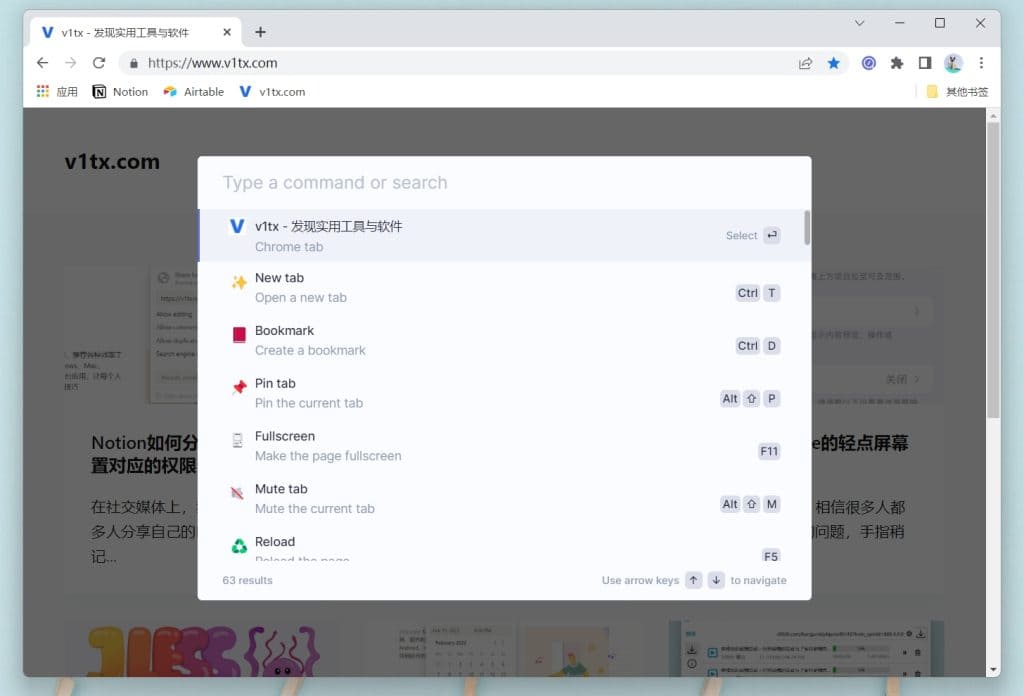The image size is (1024, 696).
Task: Click the browser forward arrow
Action: (71, 63)
